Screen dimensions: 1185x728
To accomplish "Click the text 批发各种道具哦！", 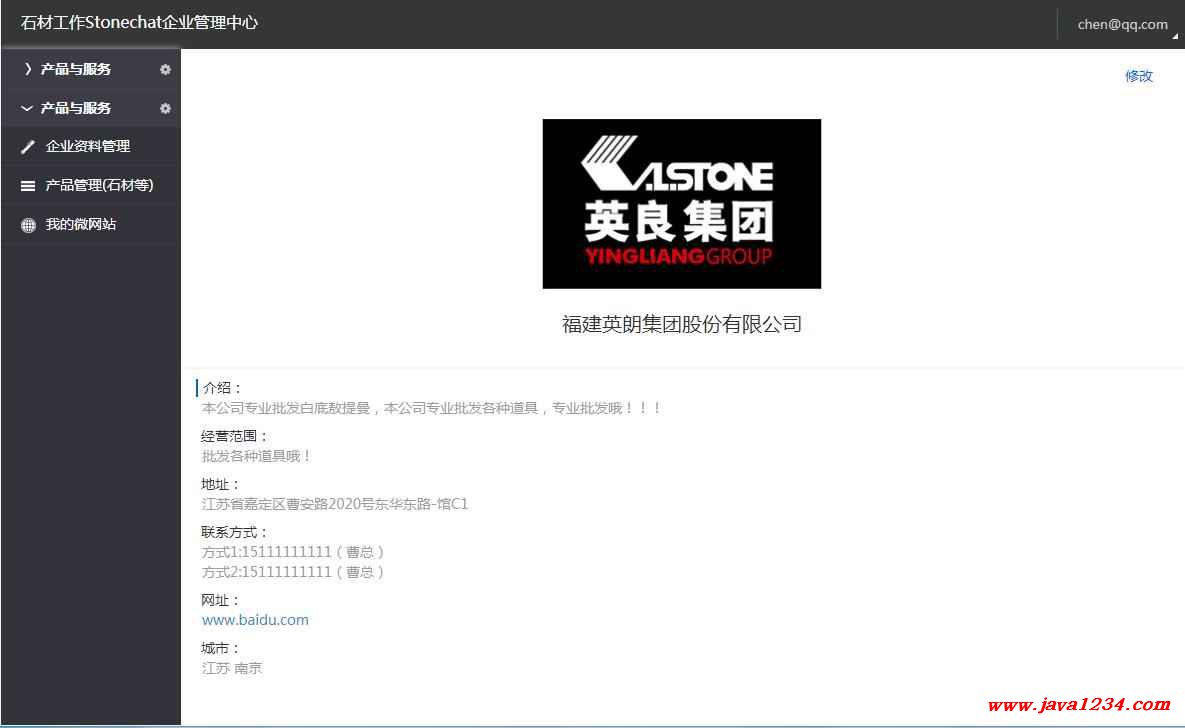I will point(257,456).
